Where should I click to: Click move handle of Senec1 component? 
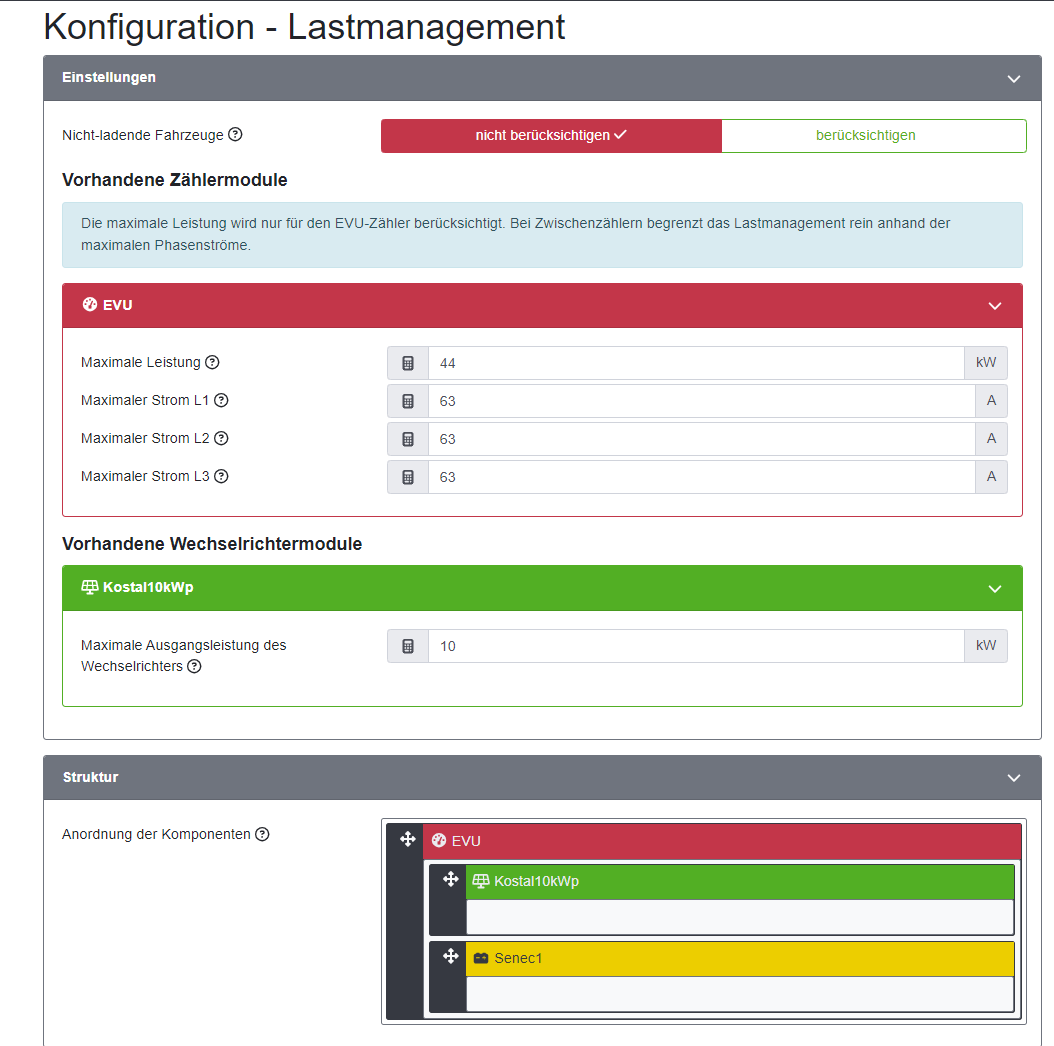point(450,956)
